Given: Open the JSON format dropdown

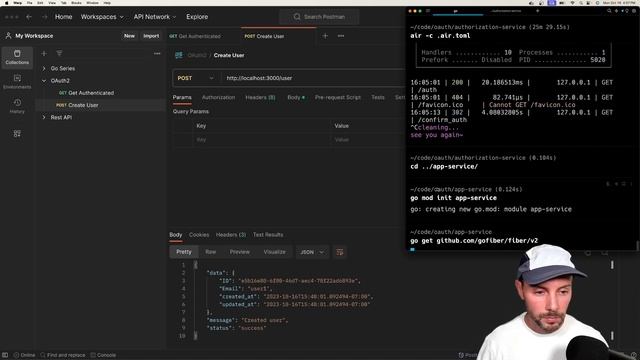Looking at the screenshot, I should click(312, 252).
